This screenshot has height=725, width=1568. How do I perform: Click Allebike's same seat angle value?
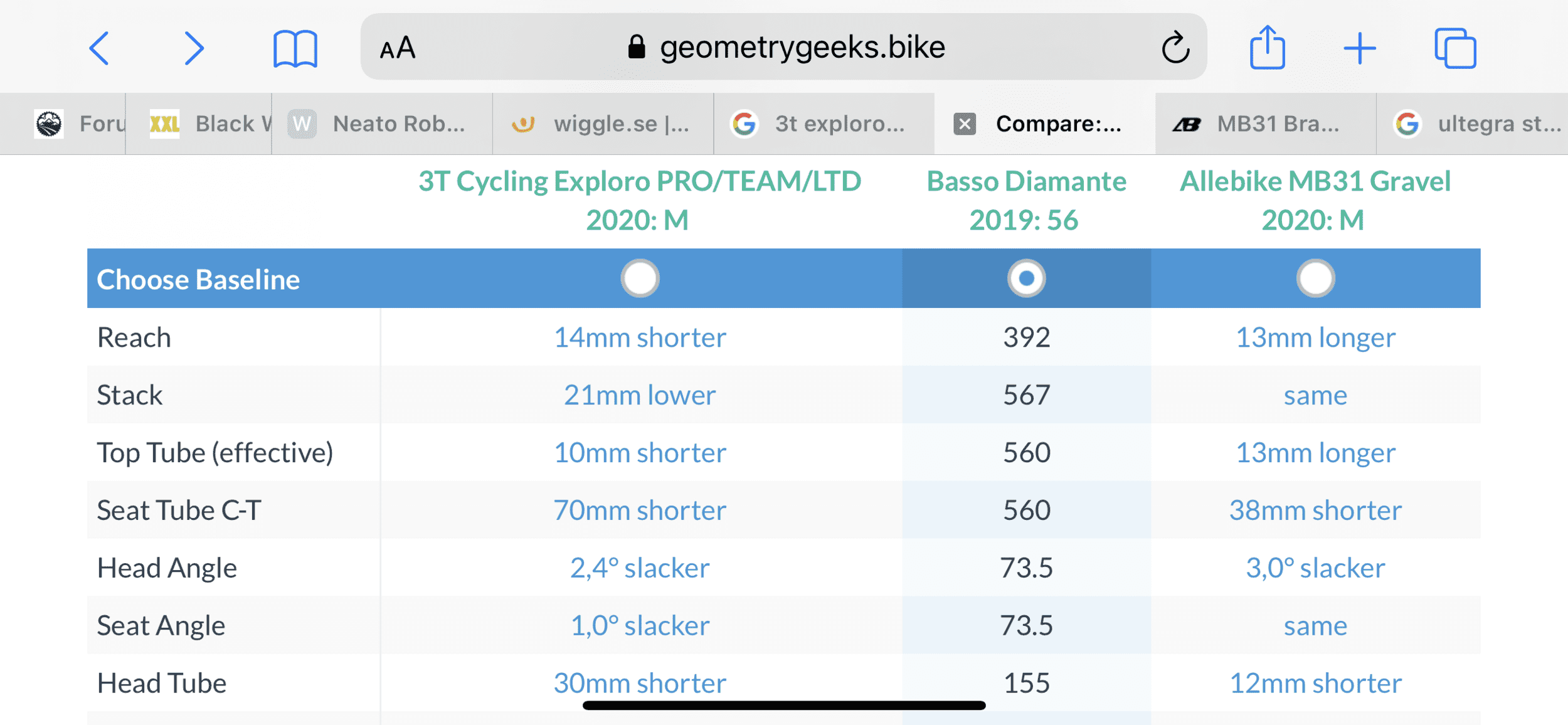pos(1315,627)
